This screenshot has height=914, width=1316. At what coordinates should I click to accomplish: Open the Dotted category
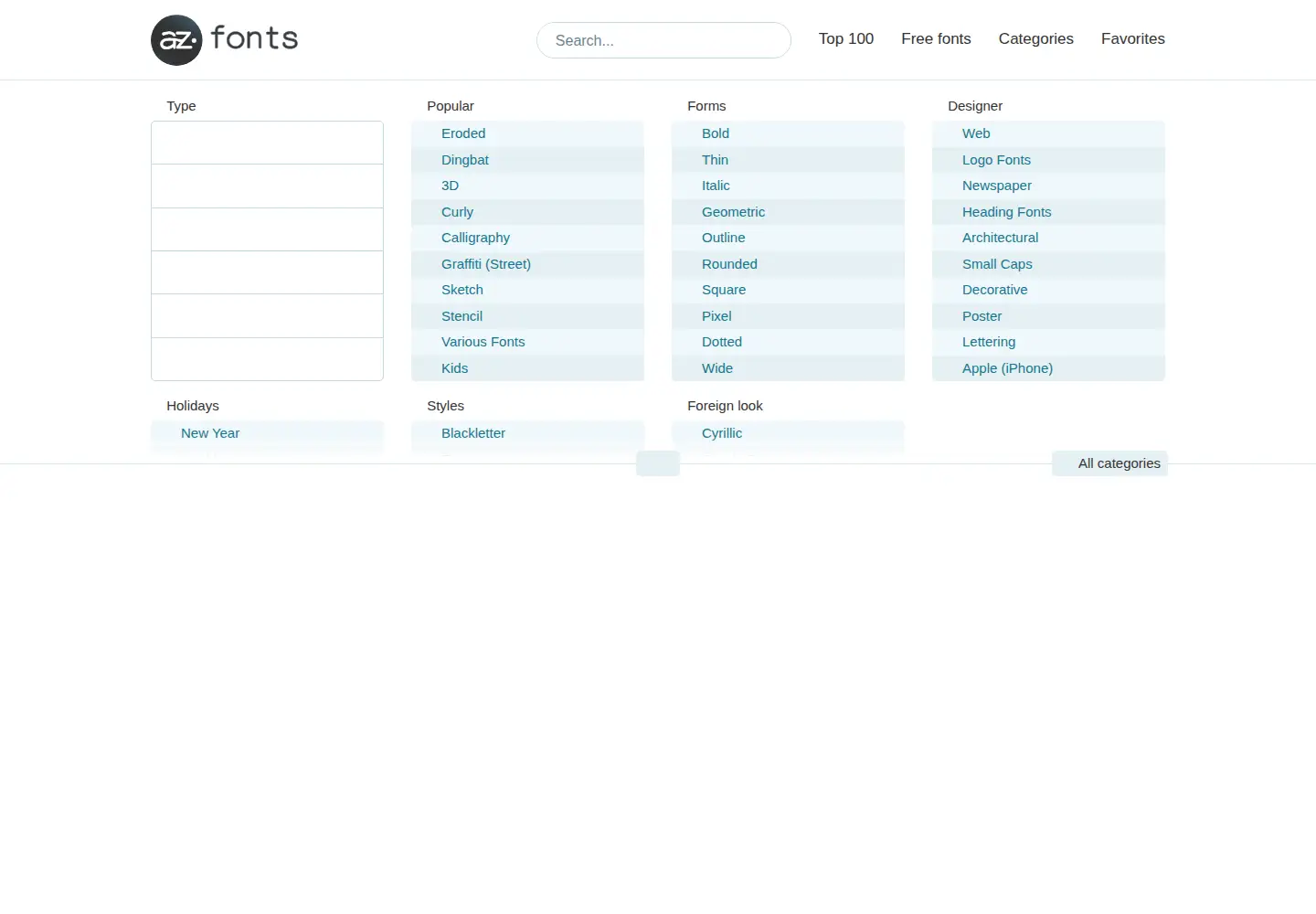click(x=788, y=342)
